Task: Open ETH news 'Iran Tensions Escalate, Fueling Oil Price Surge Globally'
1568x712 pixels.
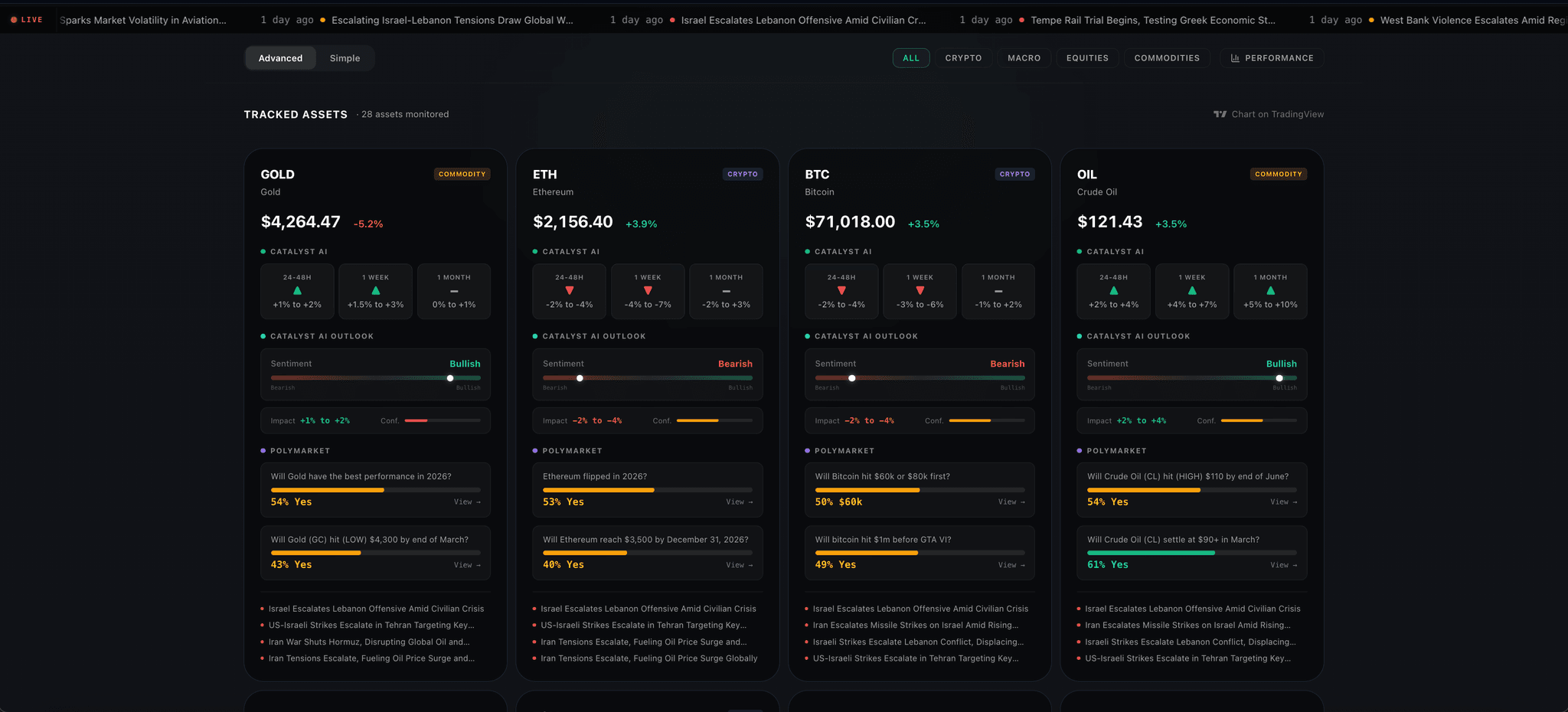Action: 648,658
